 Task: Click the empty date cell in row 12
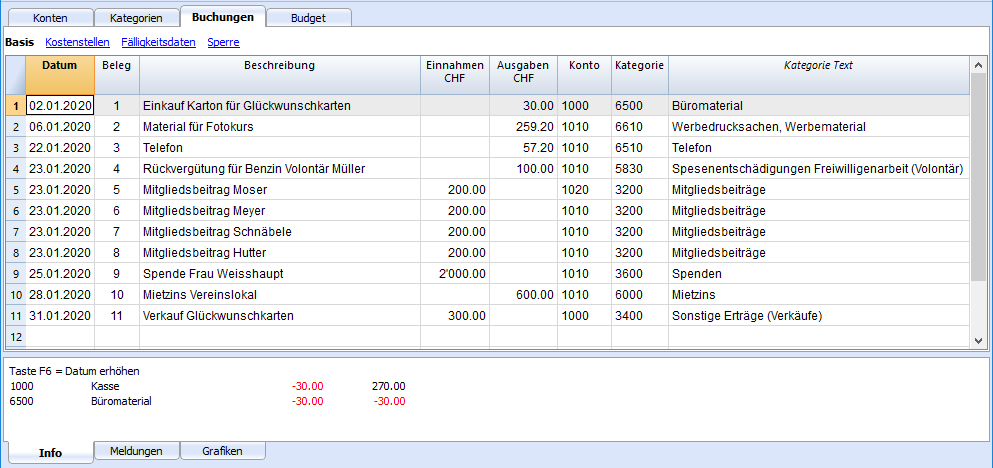(x=60, y=336)
